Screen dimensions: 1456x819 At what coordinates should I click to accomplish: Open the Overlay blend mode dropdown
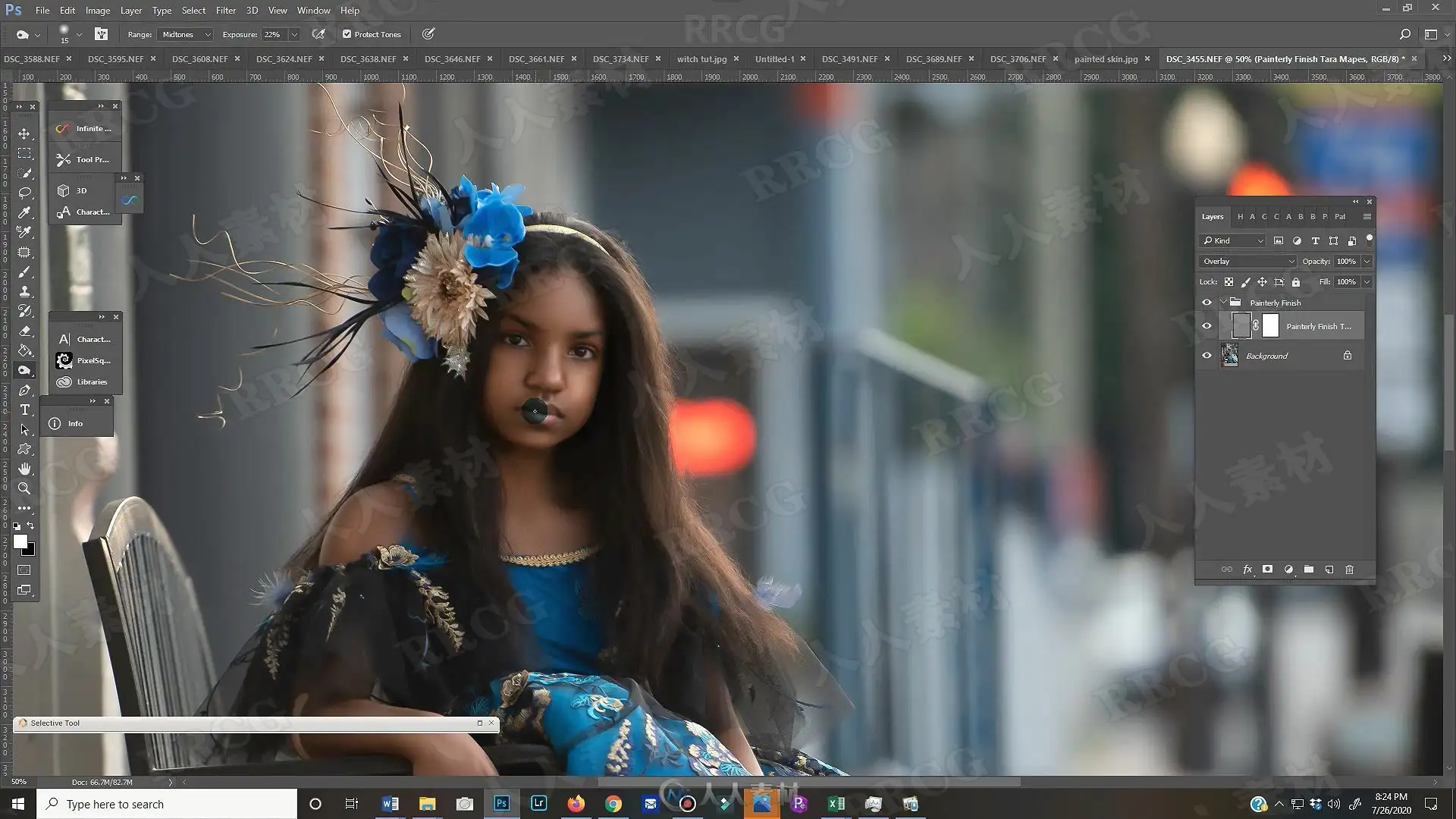[1247, 261]
